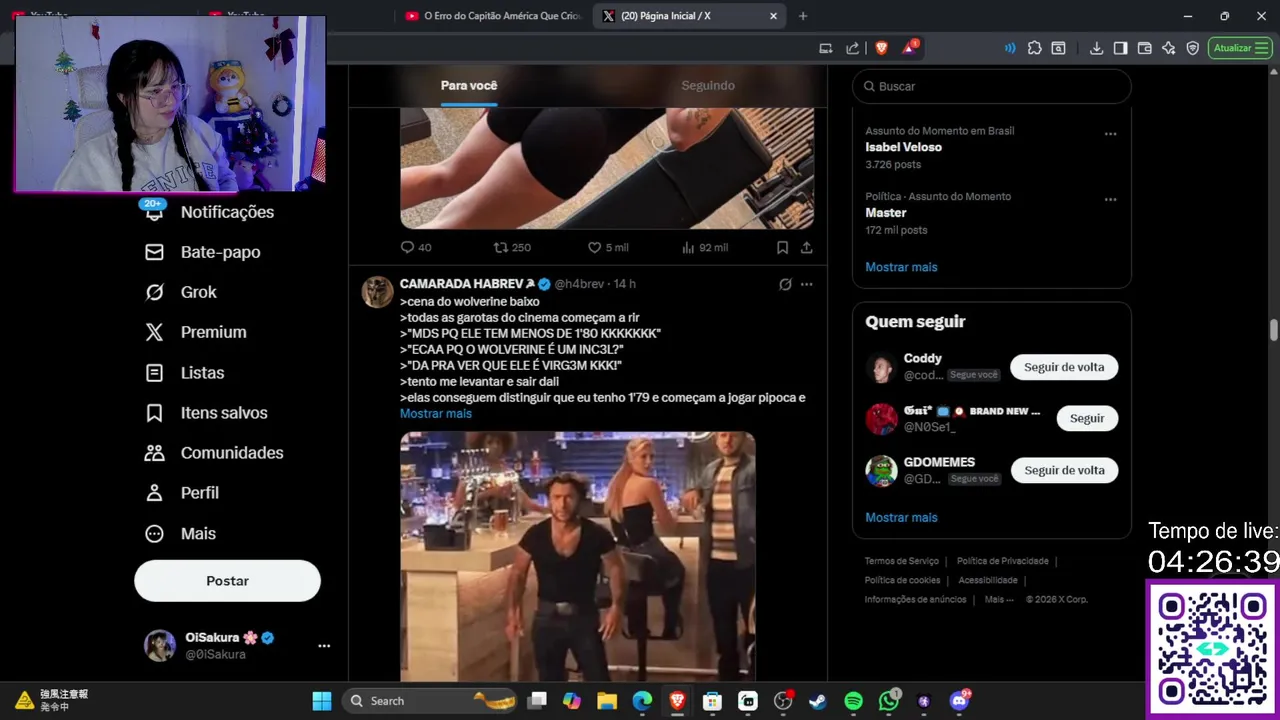
Task: Repost the post with 250 reposts
Action: pyautogui.click(x=512, y=247)
